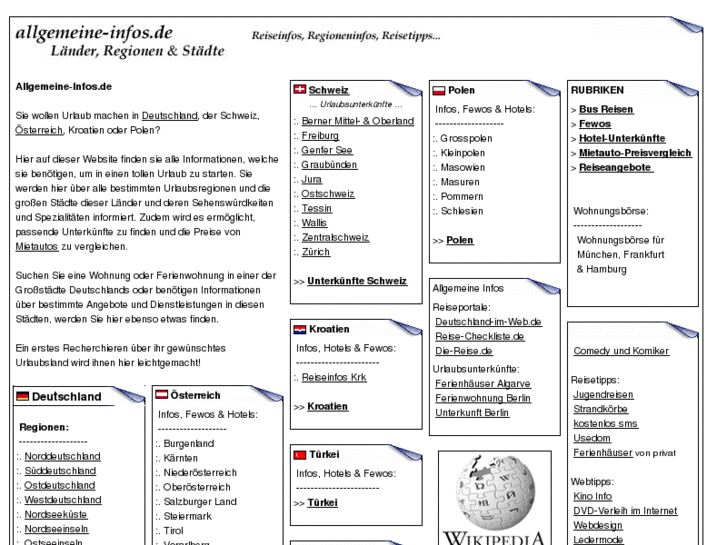This screenshot has width=727, height=545.
Task: Visit Die-Reise.de link
Action: (x=464, y=351)
